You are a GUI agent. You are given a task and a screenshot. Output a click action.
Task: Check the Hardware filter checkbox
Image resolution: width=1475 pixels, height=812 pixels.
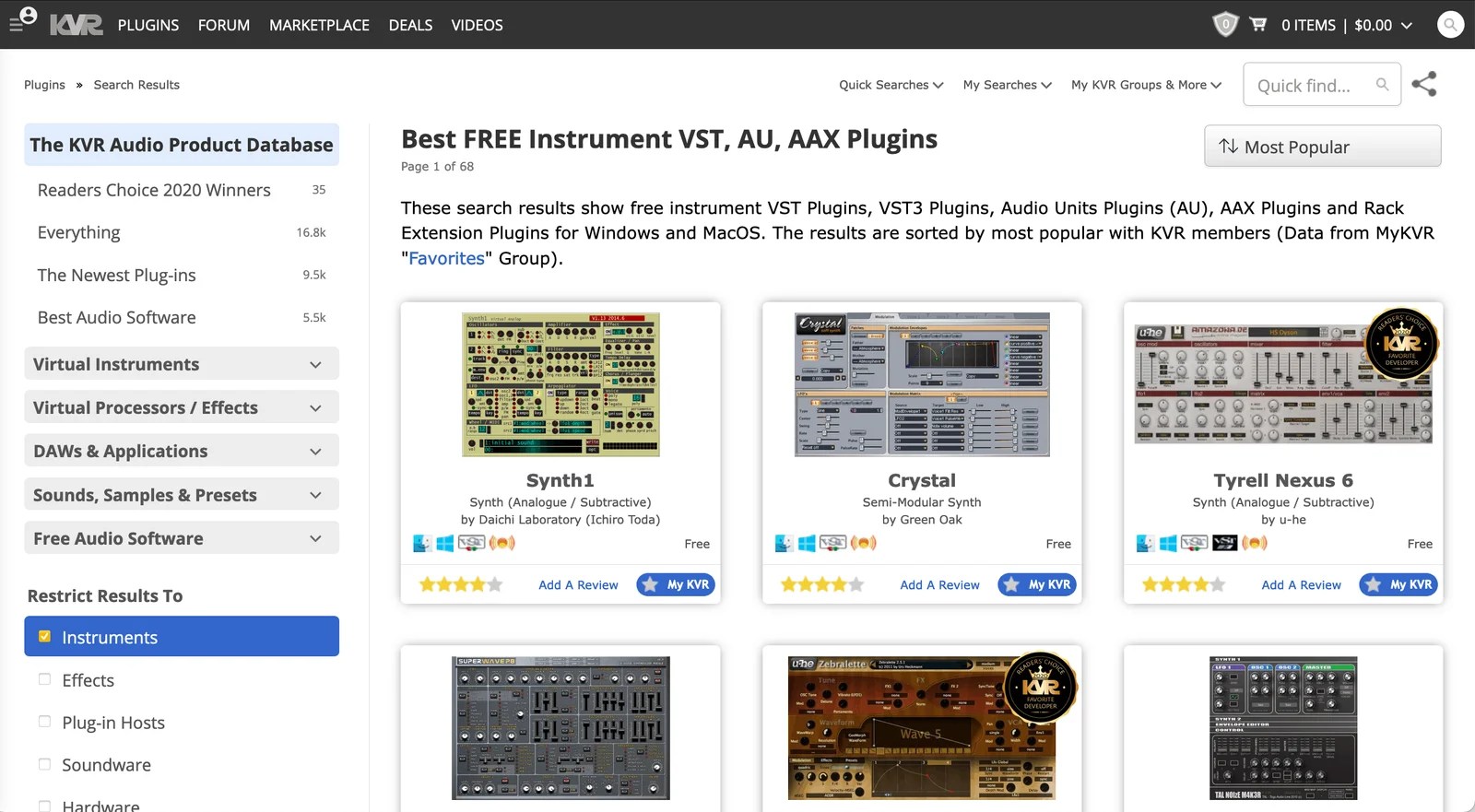coord(44,806)
